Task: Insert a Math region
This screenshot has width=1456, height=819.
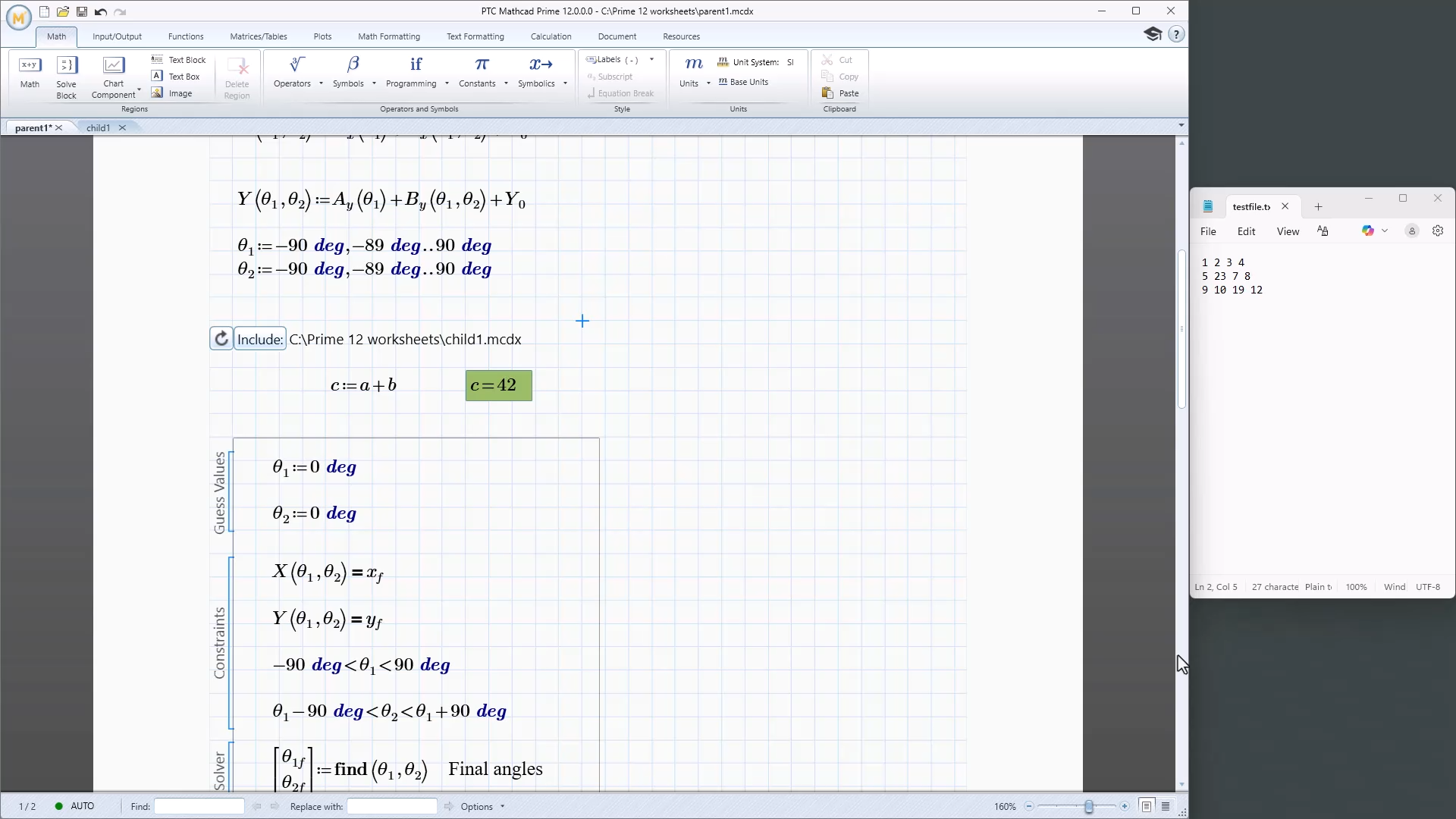Action: click(x=30, y=73)
